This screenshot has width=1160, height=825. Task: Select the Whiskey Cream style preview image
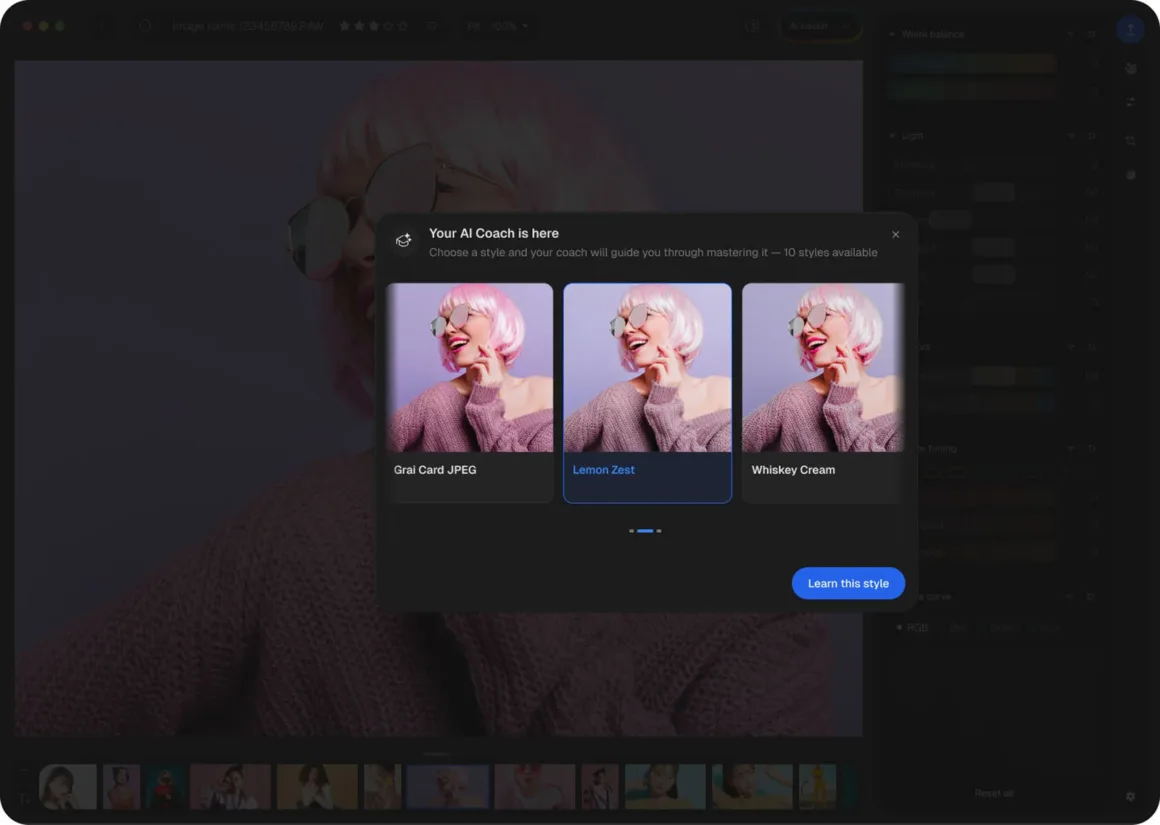click(x=823, y=368)
